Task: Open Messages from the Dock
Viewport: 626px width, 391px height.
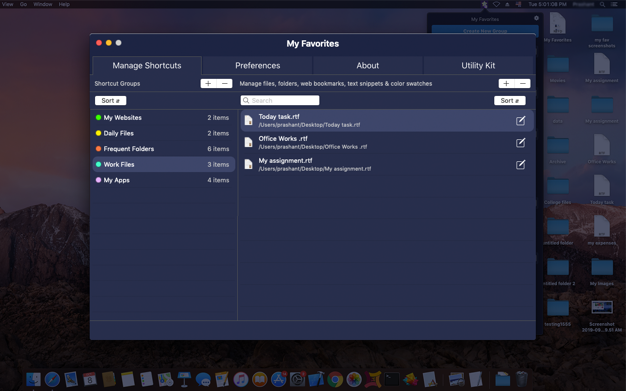Action: tap(203, 379)
